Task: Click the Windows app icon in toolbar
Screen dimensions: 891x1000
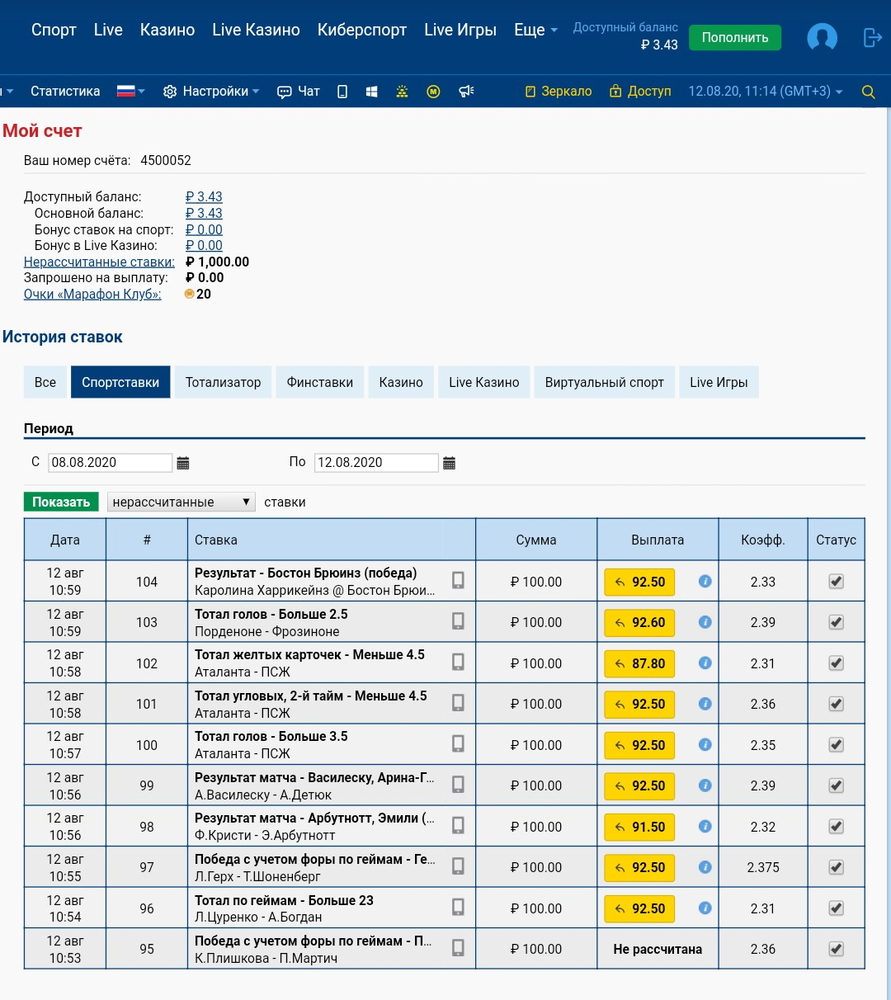Action: click(x=372, y=92)
